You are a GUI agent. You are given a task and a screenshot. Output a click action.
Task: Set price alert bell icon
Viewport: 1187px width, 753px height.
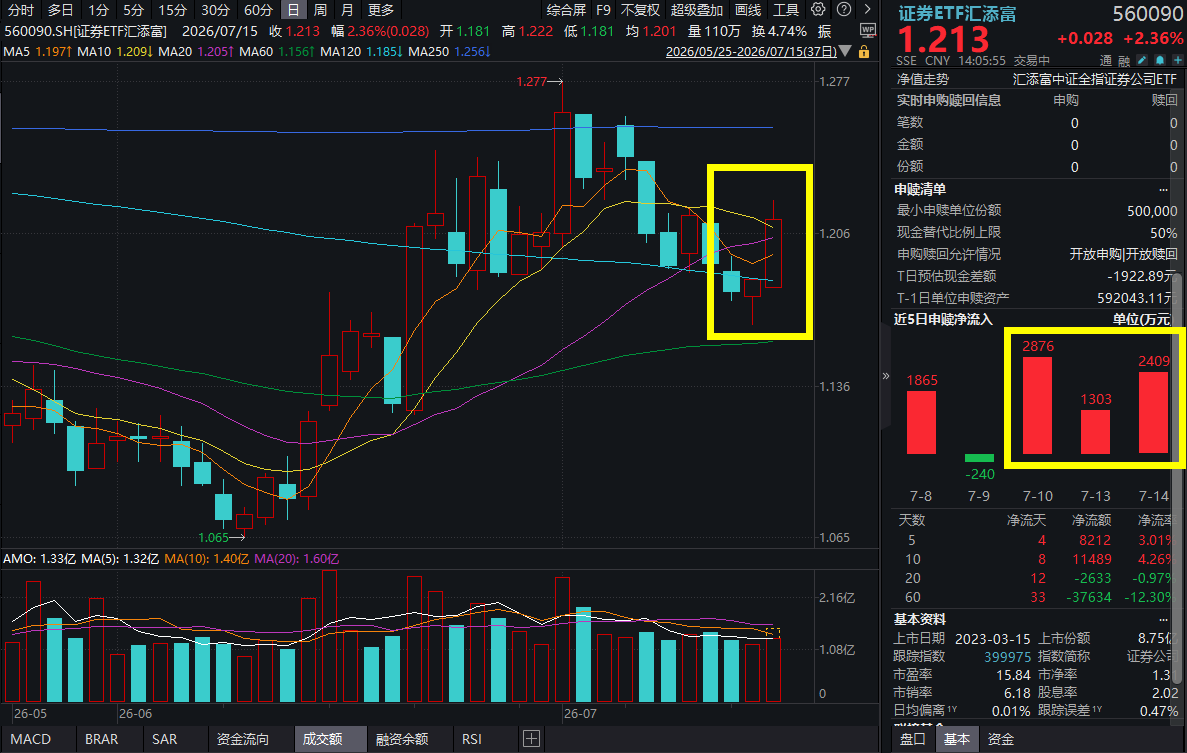pos(1160,61)
